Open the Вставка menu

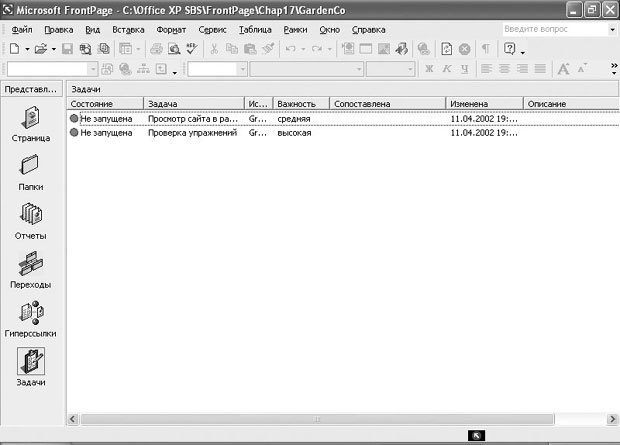pyautogui.click(x=128, y=30)
